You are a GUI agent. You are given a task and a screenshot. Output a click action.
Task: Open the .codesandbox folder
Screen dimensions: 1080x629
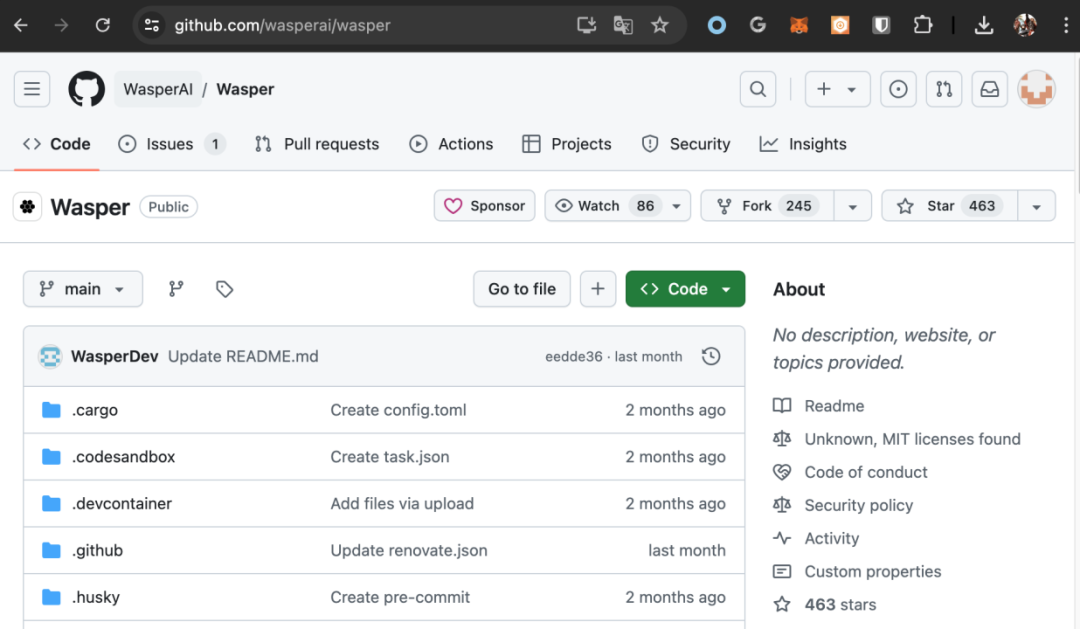click(x=123, y=457)
